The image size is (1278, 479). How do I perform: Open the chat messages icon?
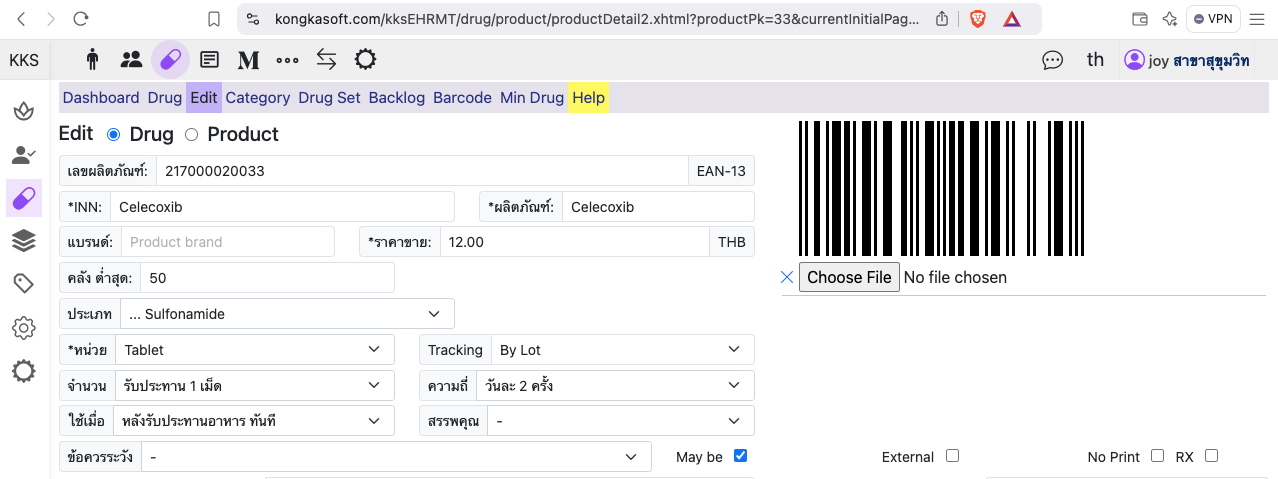(x=1052, y=60)
